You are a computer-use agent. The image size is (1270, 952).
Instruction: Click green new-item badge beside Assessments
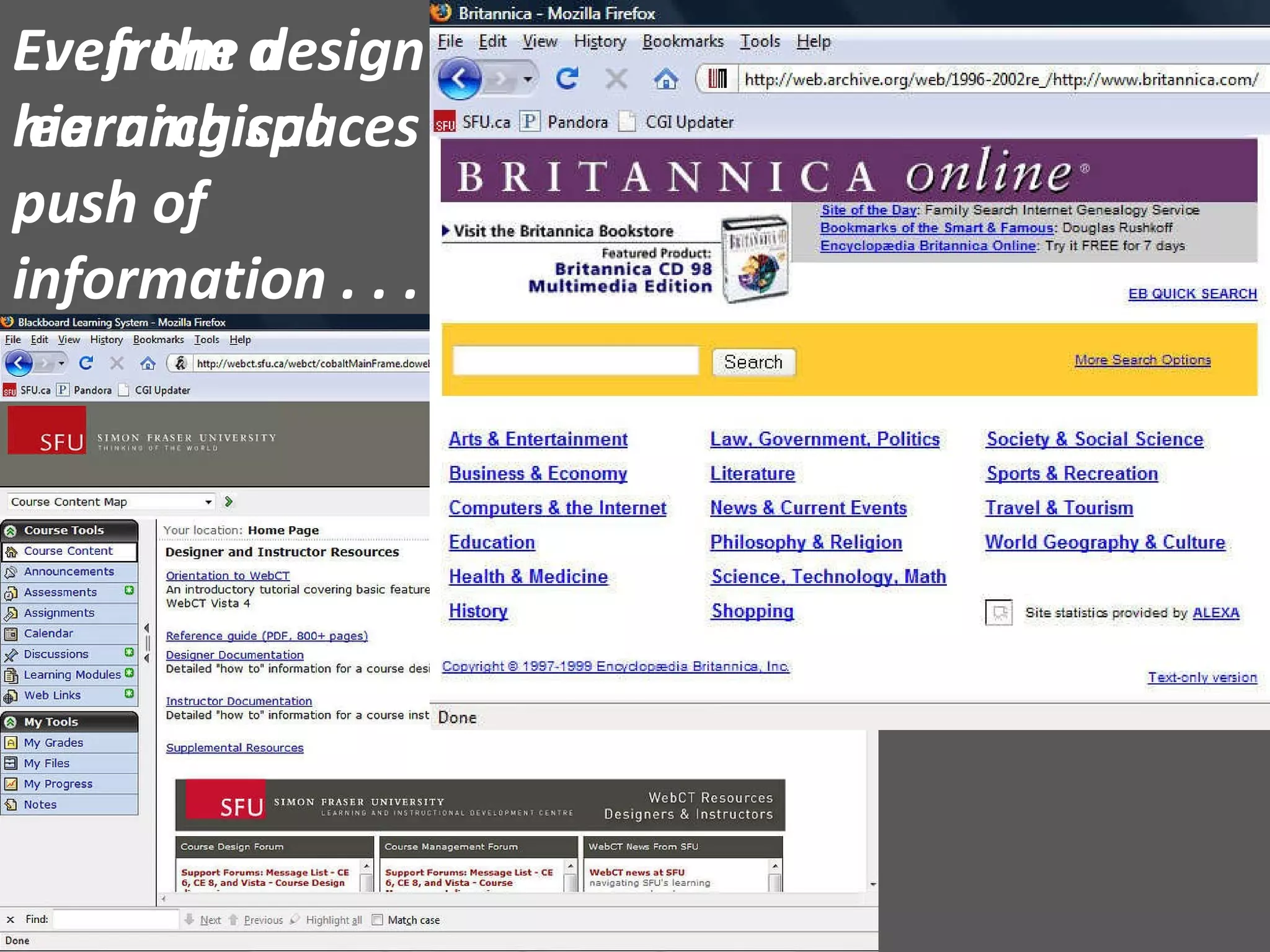tap(129, 591)
